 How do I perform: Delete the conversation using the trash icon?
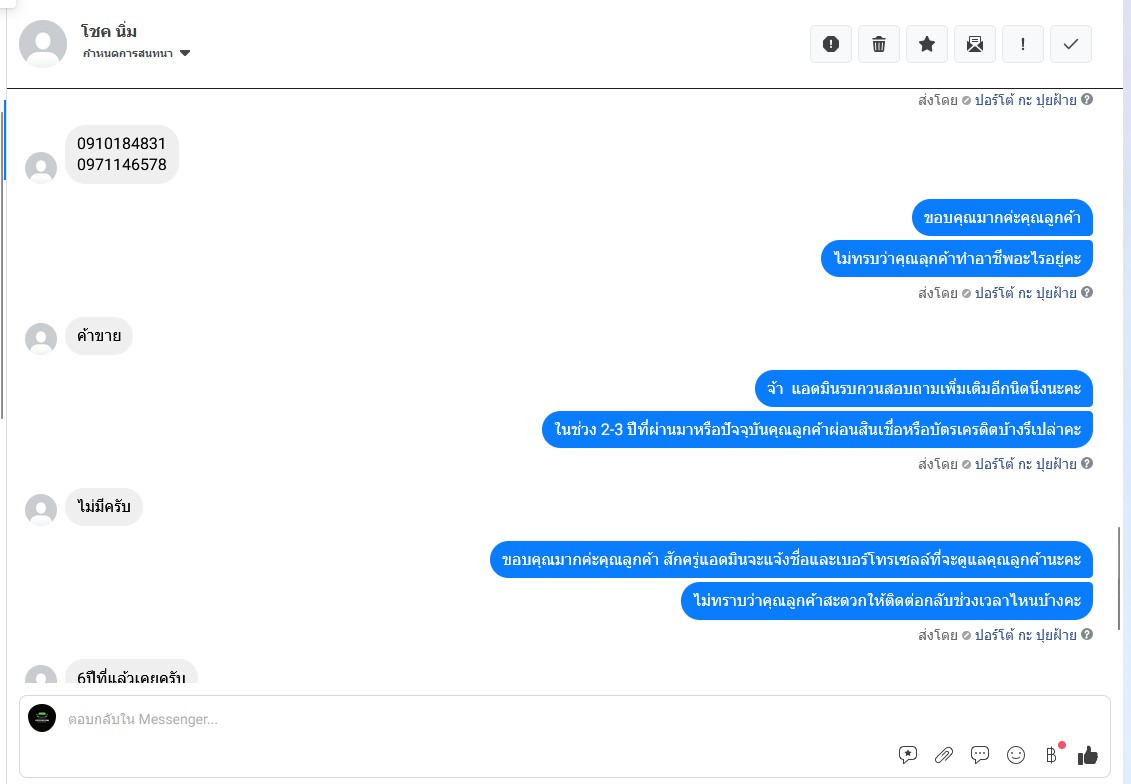879,44
